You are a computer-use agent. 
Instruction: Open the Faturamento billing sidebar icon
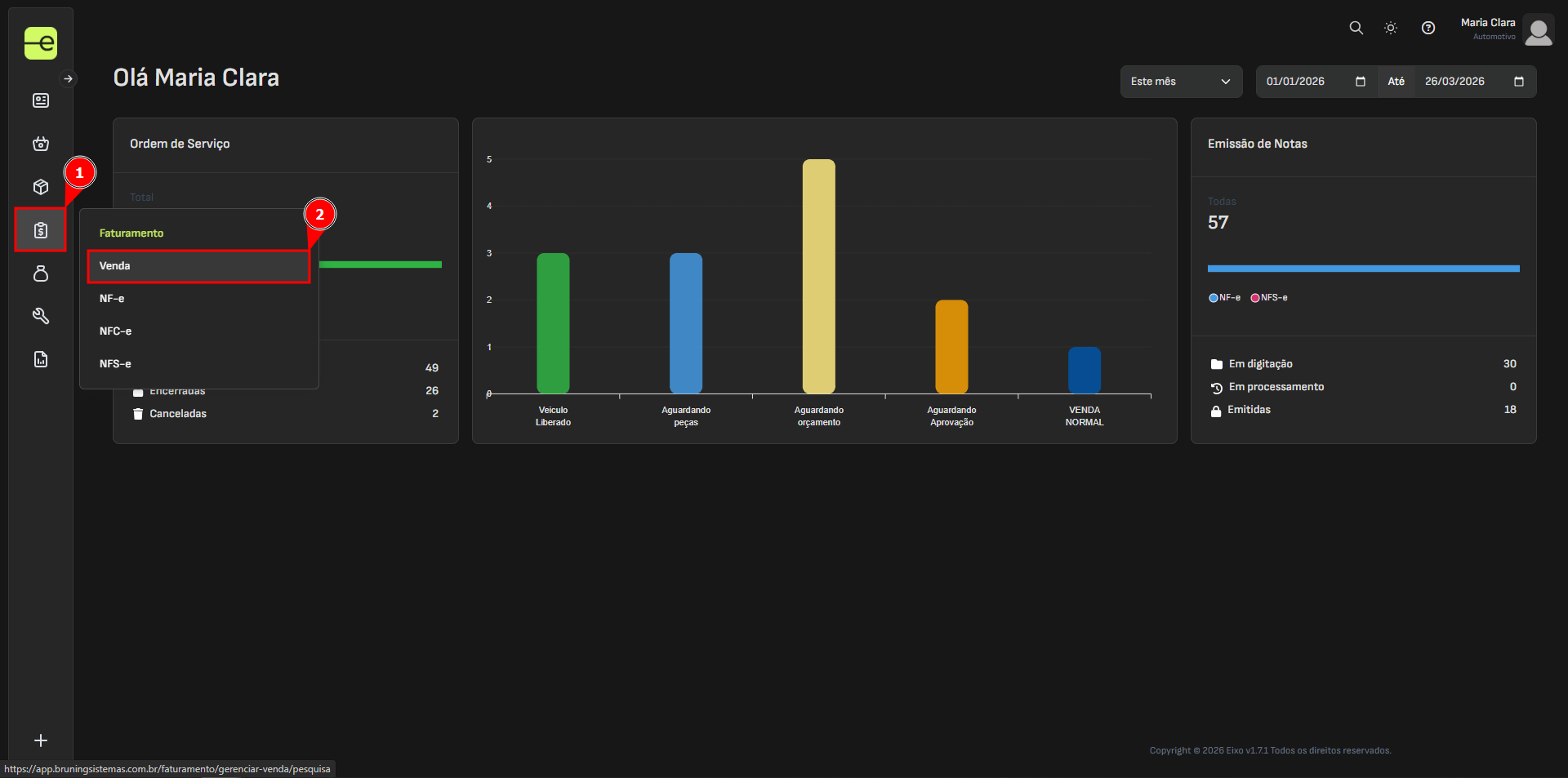[x=41, y=230]
